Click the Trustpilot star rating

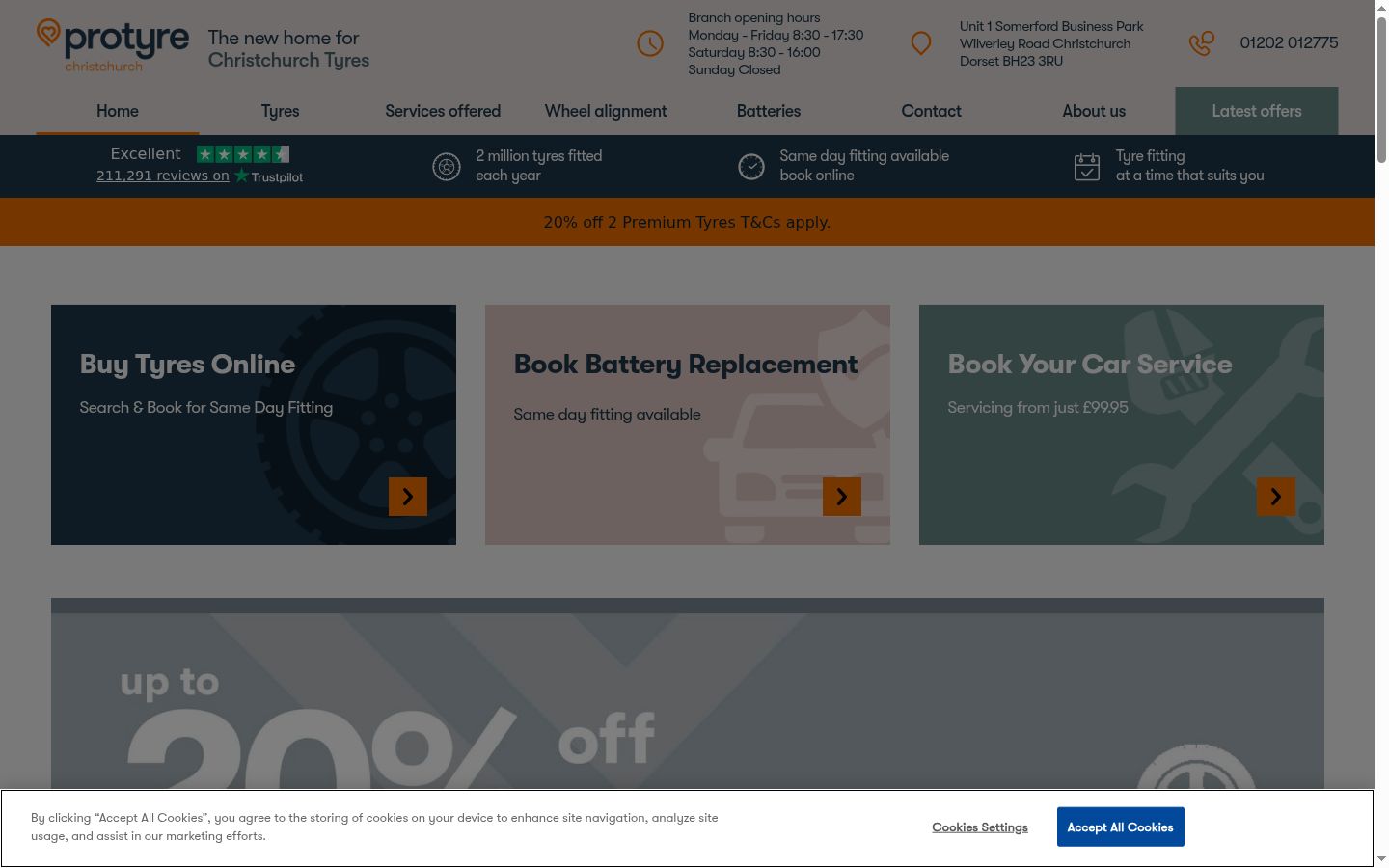(243, 154)
